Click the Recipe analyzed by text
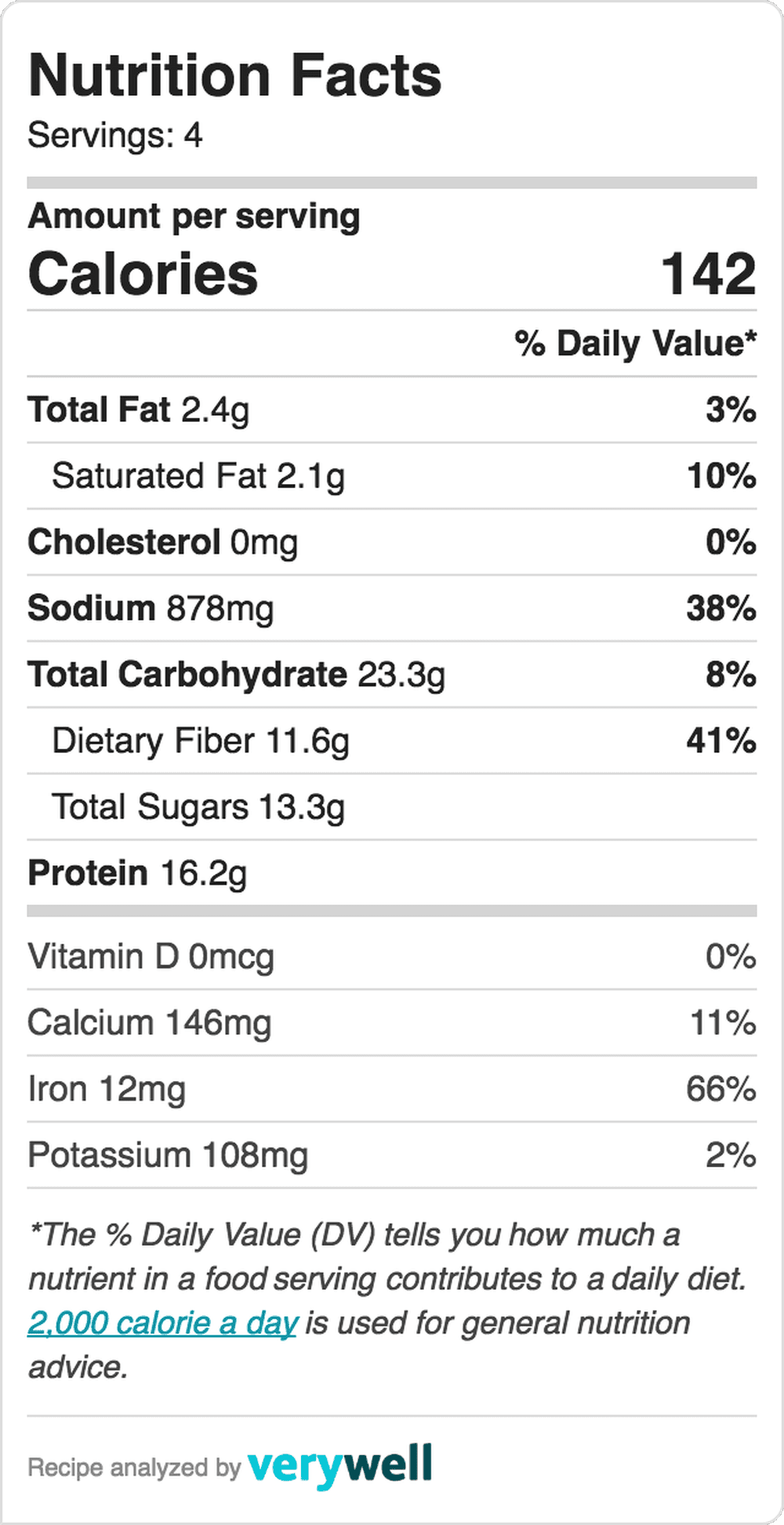This screenshot has height=1525, width=784. [x=134, y=1468]
